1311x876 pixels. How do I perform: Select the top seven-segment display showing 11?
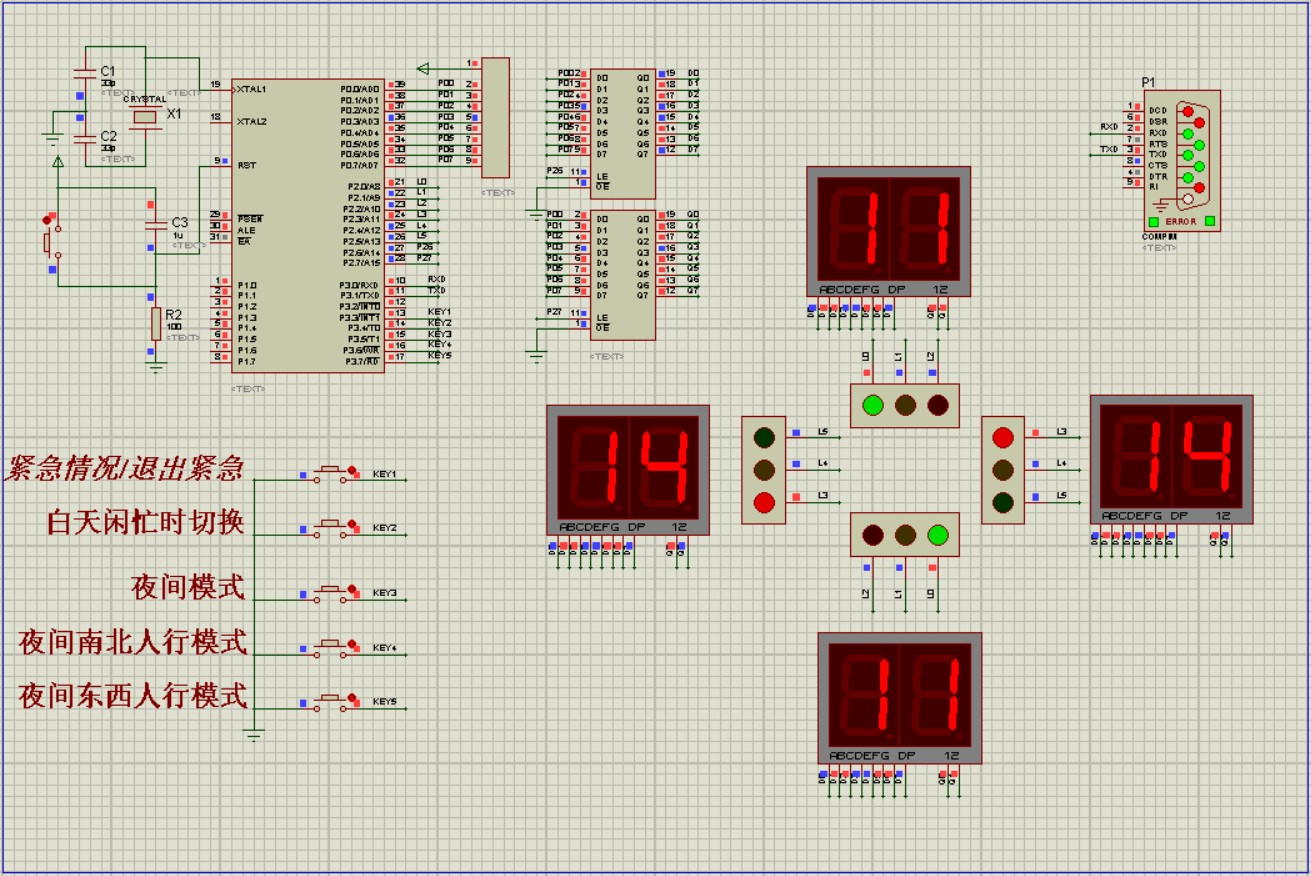pyautogui.click(x=889, y=232)
